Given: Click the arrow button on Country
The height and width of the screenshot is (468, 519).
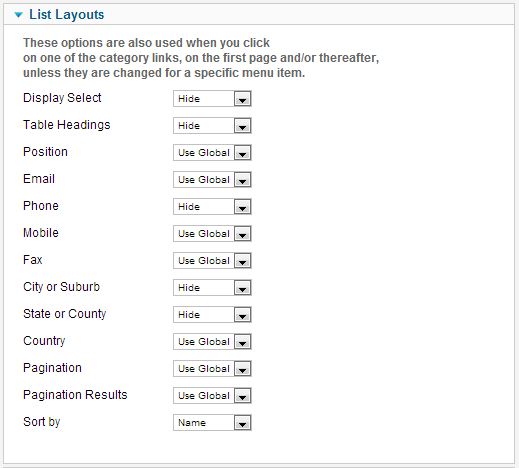Looking at the screenshot, I should point(242,342).
